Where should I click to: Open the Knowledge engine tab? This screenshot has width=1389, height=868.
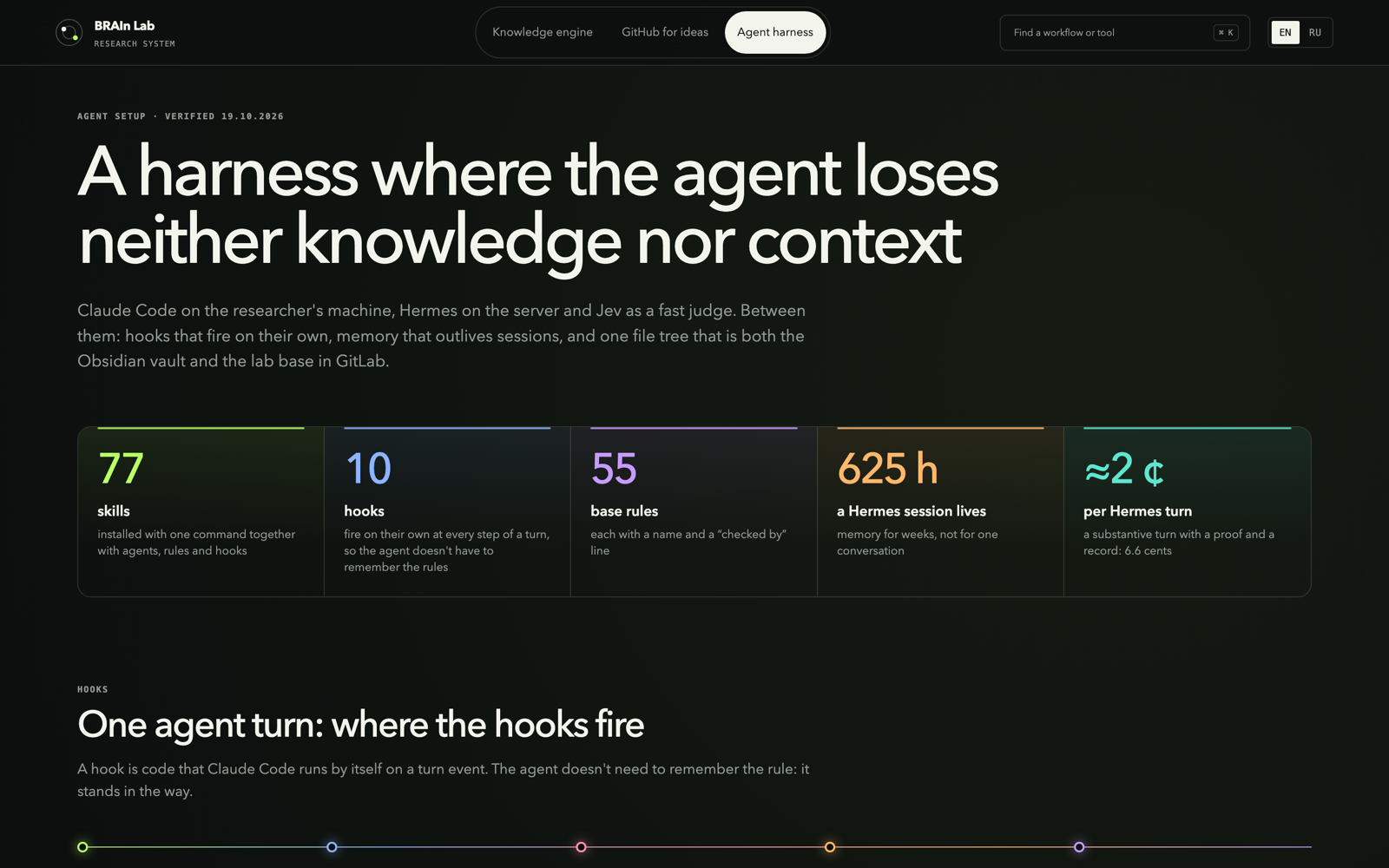click(543, 32)
